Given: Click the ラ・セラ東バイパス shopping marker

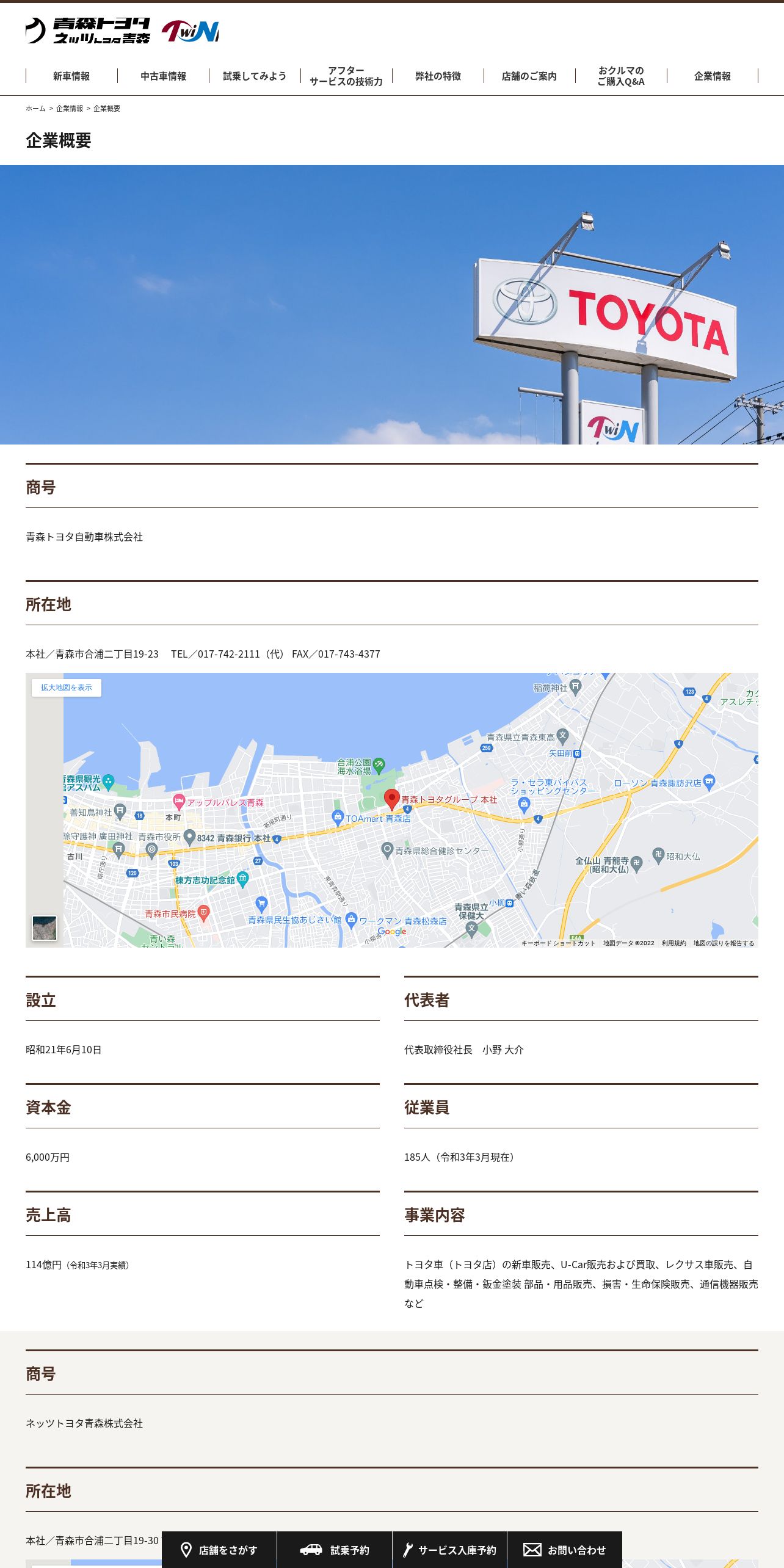Looking at the screenshot, I should point(524,804).
